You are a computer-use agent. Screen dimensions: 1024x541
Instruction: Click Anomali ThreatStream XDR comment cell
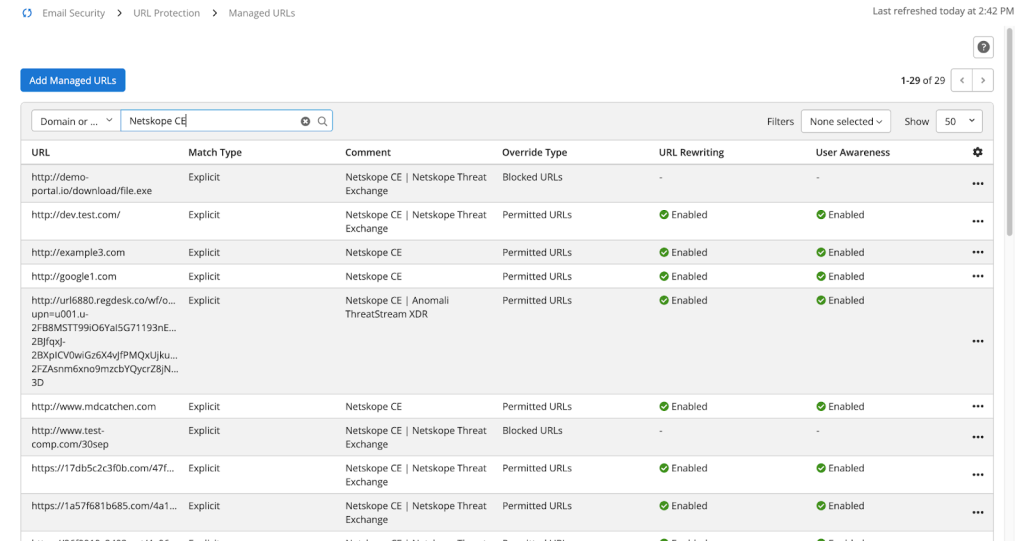click(397, 307)
